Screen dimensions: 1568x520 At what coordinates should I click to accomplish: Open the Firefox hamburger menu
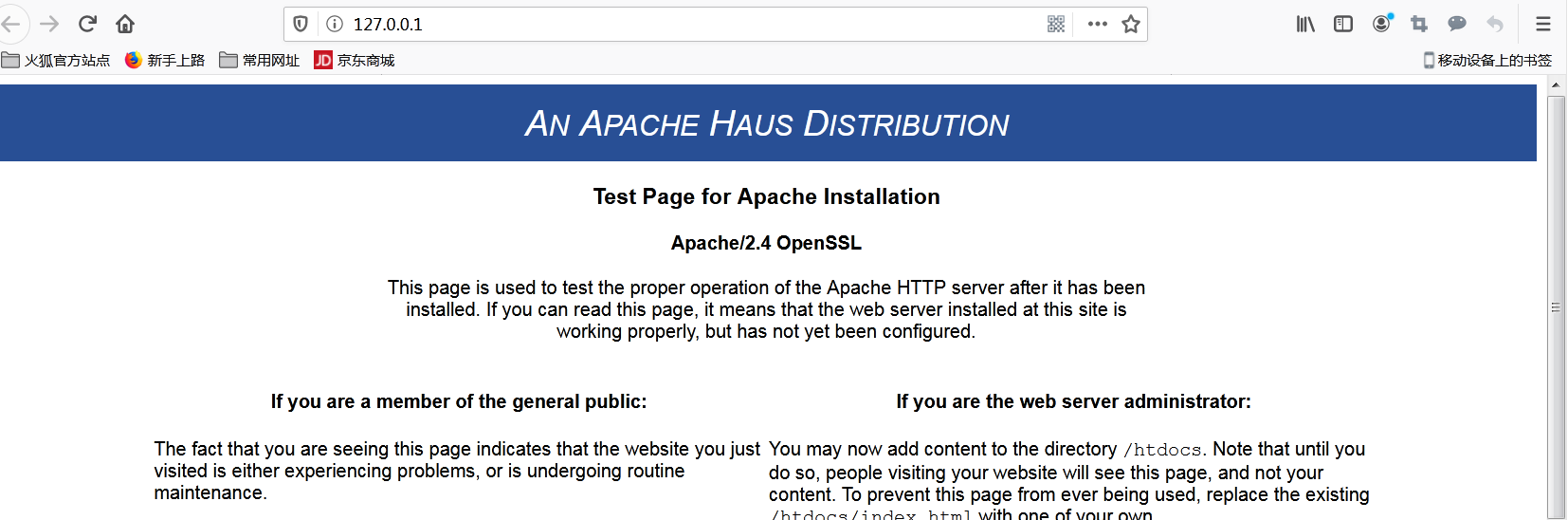1543,24
